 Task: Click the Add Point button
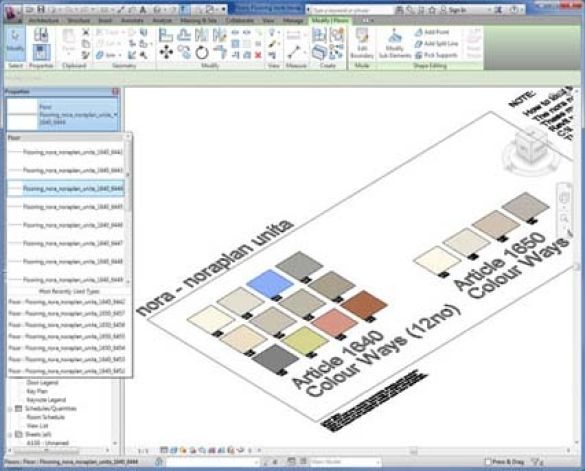[432, 32]
